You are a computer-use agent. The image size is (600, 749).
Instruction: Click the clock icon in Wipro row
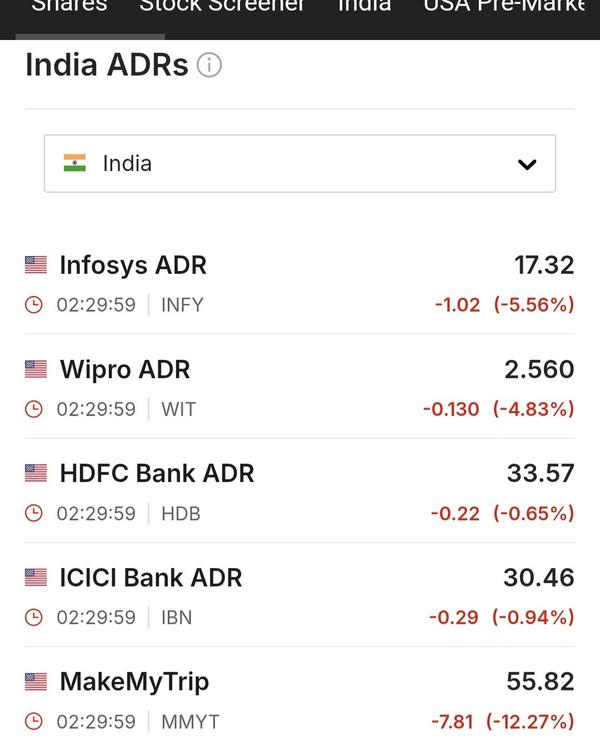pos(34,409)
